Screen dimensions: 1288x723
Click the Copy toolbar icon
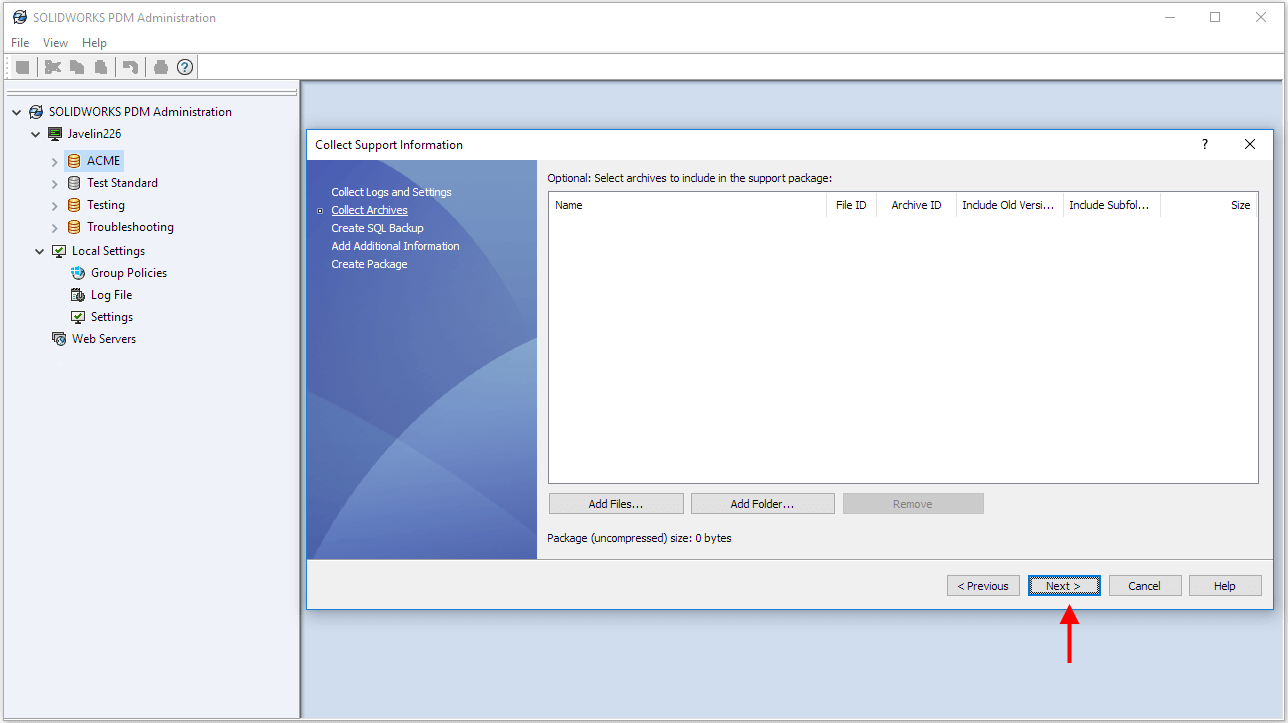tap(77, 67)
